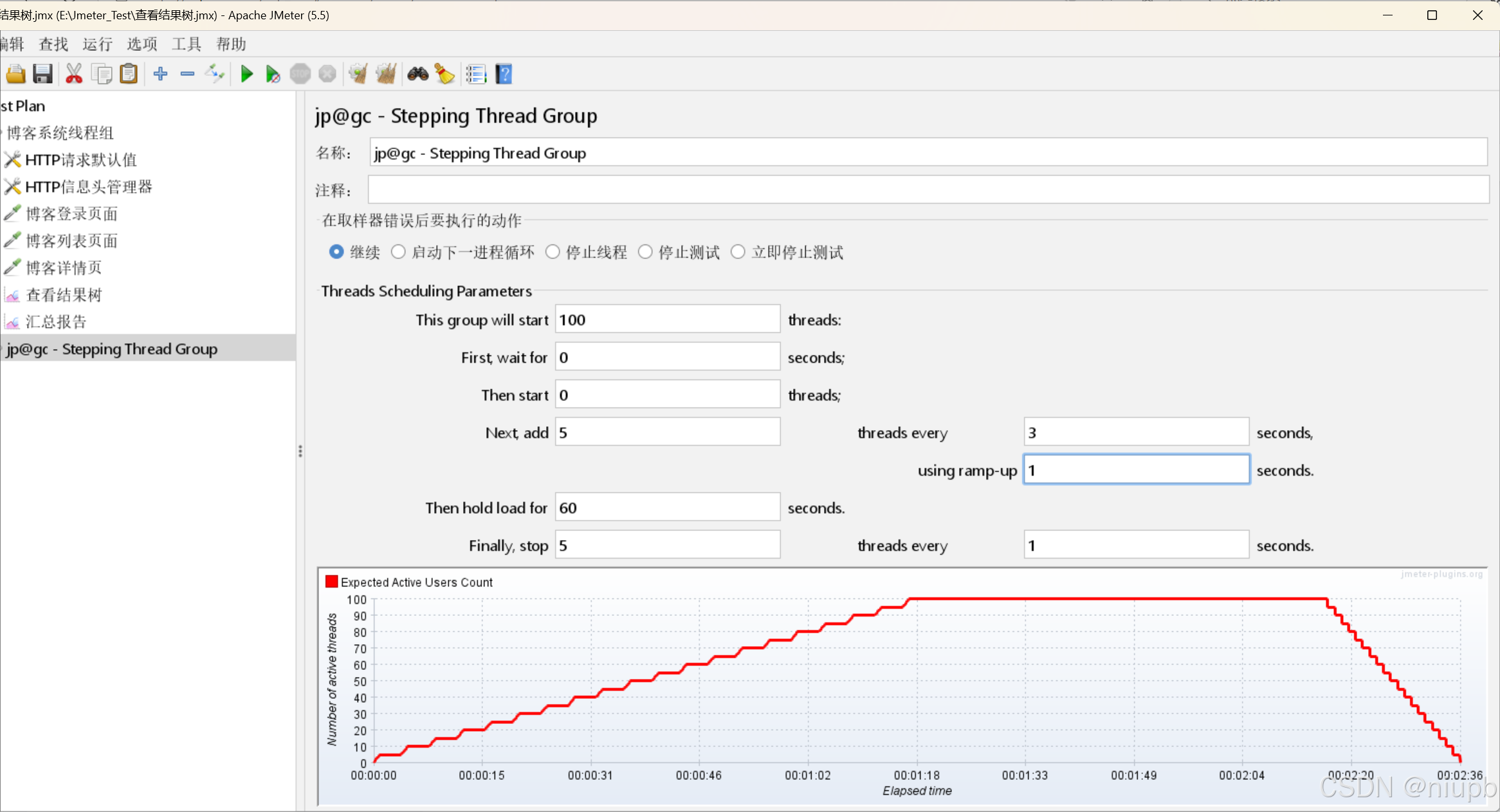Select 查看结果树 in the test tree
This screenshot has height=812, width=1500.
click(64, 295)
